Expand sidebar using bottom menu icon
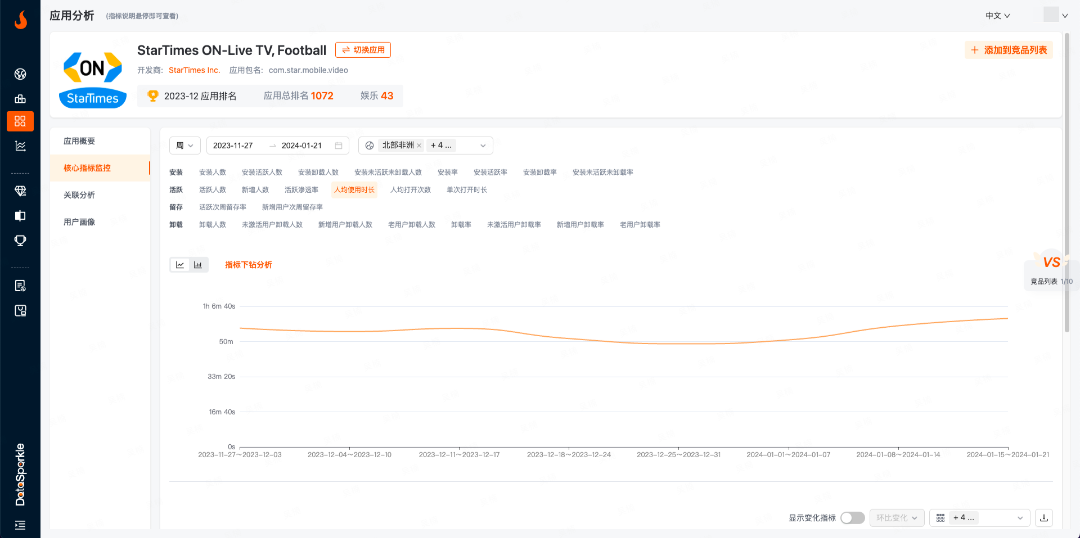The height and width of the screenshot is (538, 1080). [x=20, y=525]
